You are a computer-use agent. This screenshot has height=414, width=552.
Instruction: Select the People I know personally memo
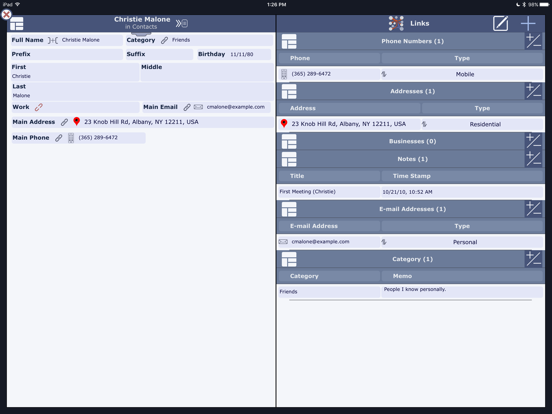[462, 291]
